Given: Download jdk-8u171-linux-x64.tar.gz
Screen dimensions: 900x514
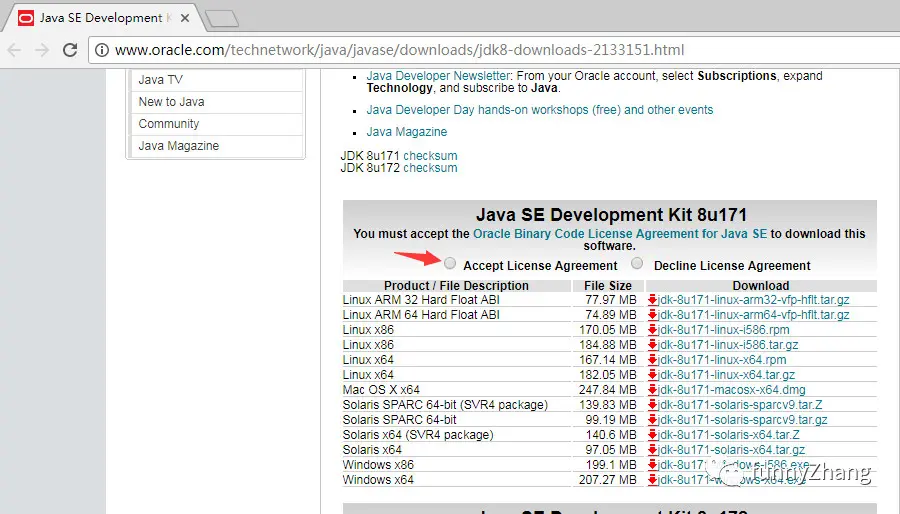Looking at the screenshot, I should coord(726,375).
